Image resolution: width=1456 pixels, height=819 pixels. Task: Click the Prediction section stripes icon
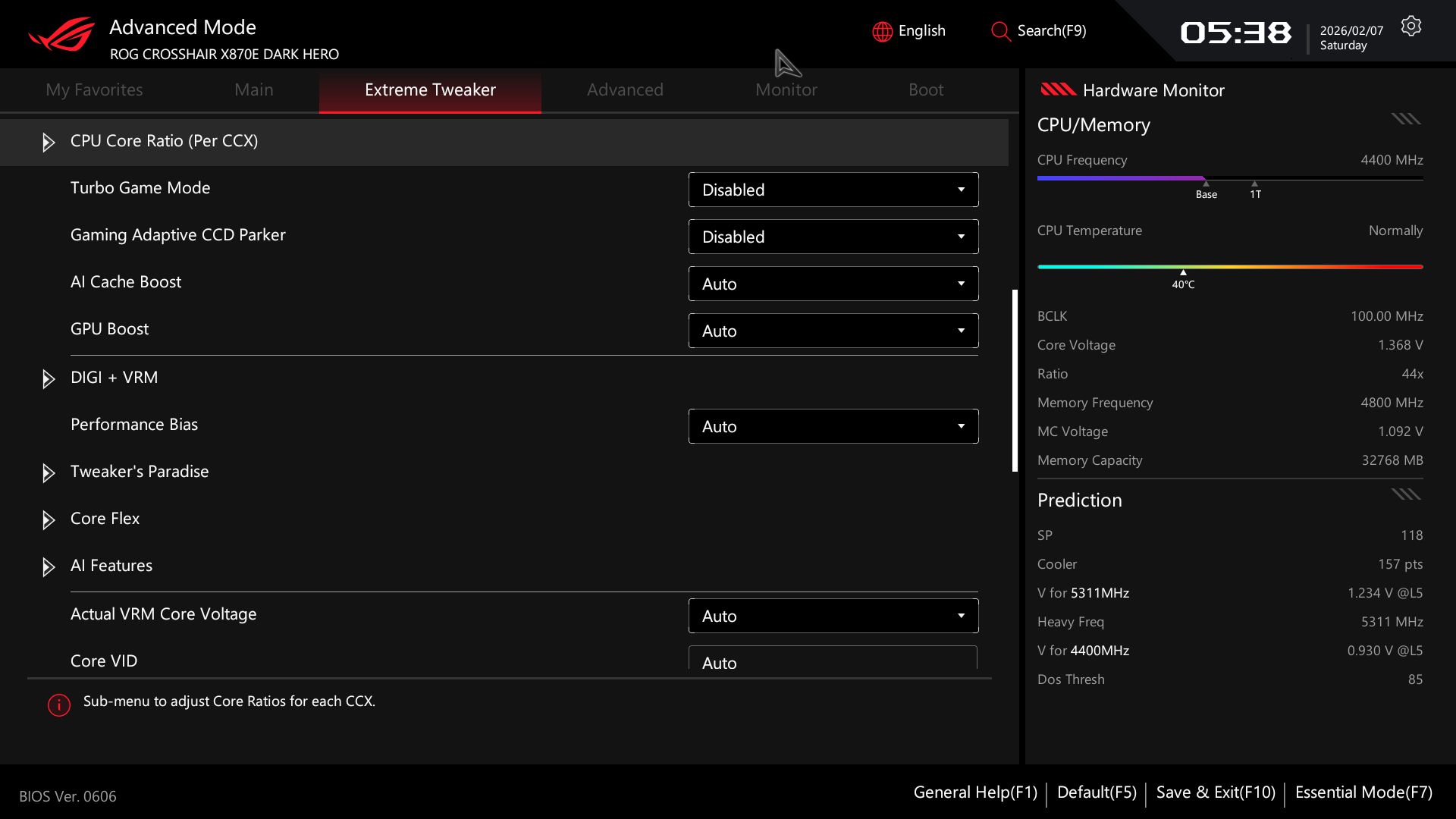click(1405, 494)
